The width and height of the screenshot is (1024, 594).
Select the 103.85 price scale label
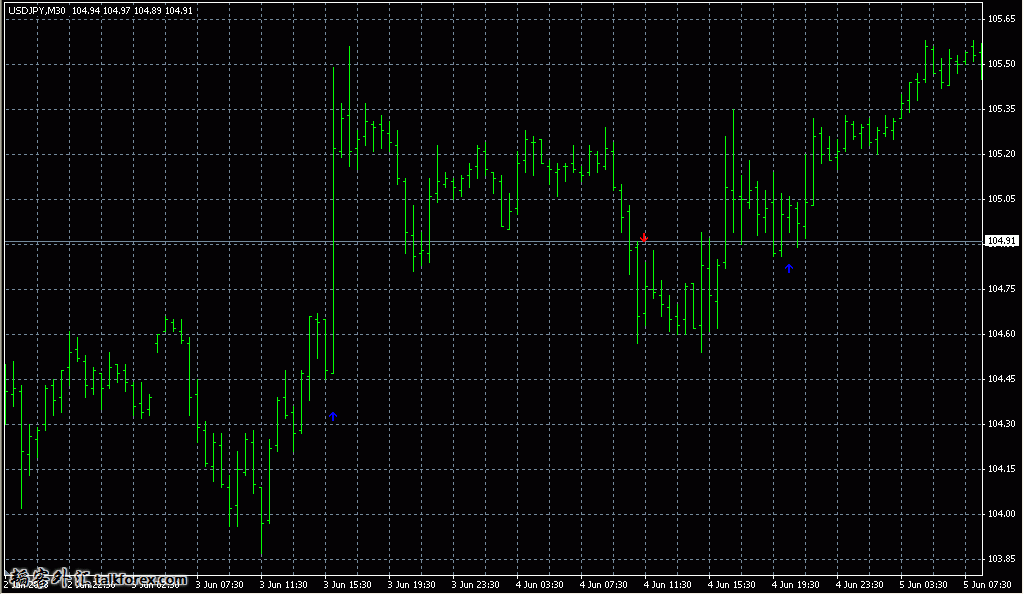click(x=1001, y=559)
